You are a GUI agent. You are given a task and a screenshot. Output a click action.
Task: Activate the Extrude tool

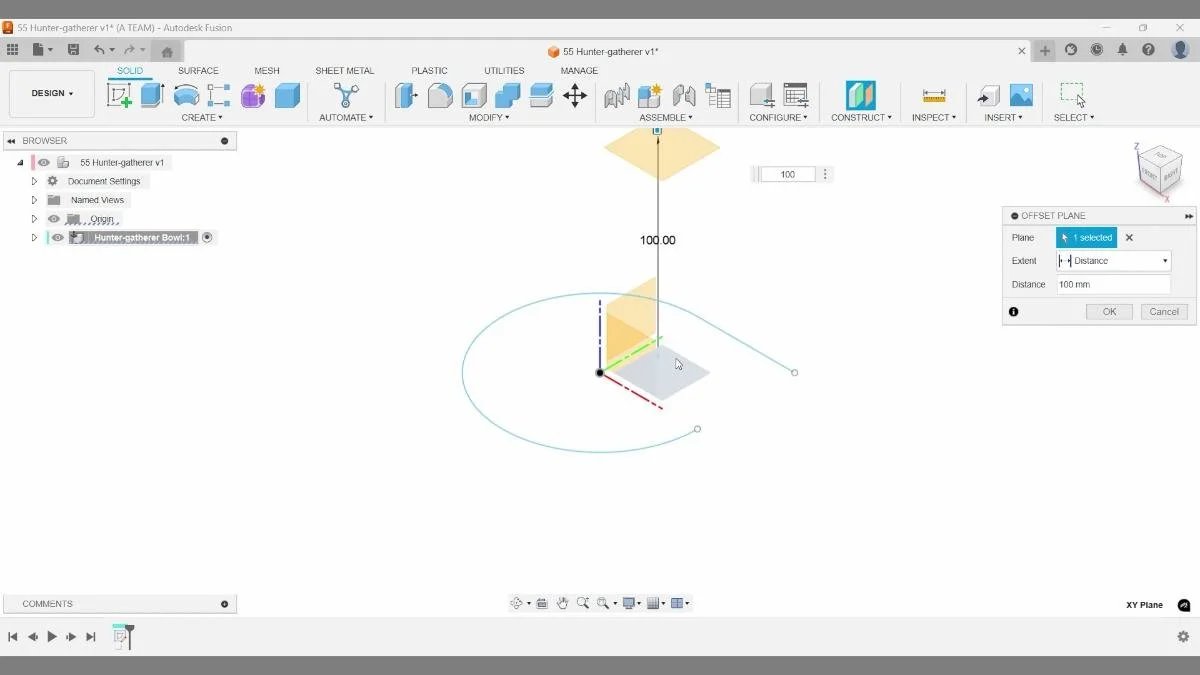pos(152,95)
